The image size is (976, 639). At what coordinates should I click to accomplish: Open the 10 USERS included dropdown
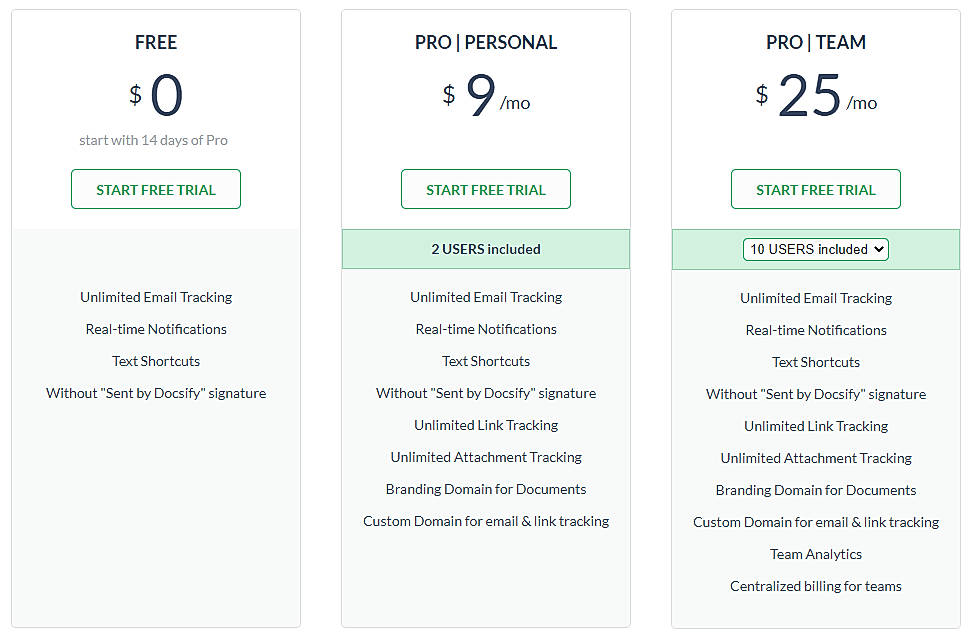coord(815,249)
